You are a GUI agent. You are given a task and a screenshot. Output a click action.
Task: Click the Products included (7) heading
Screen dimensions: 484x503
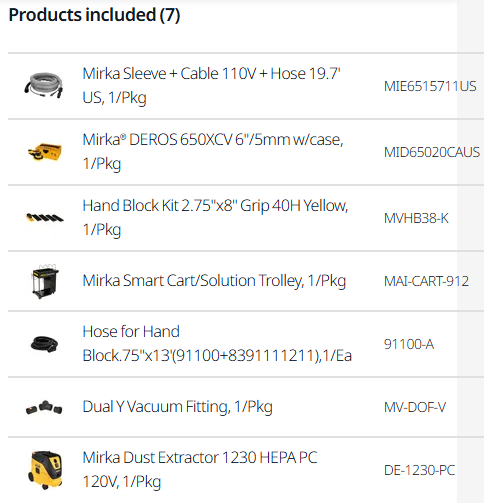pos(94,15)
